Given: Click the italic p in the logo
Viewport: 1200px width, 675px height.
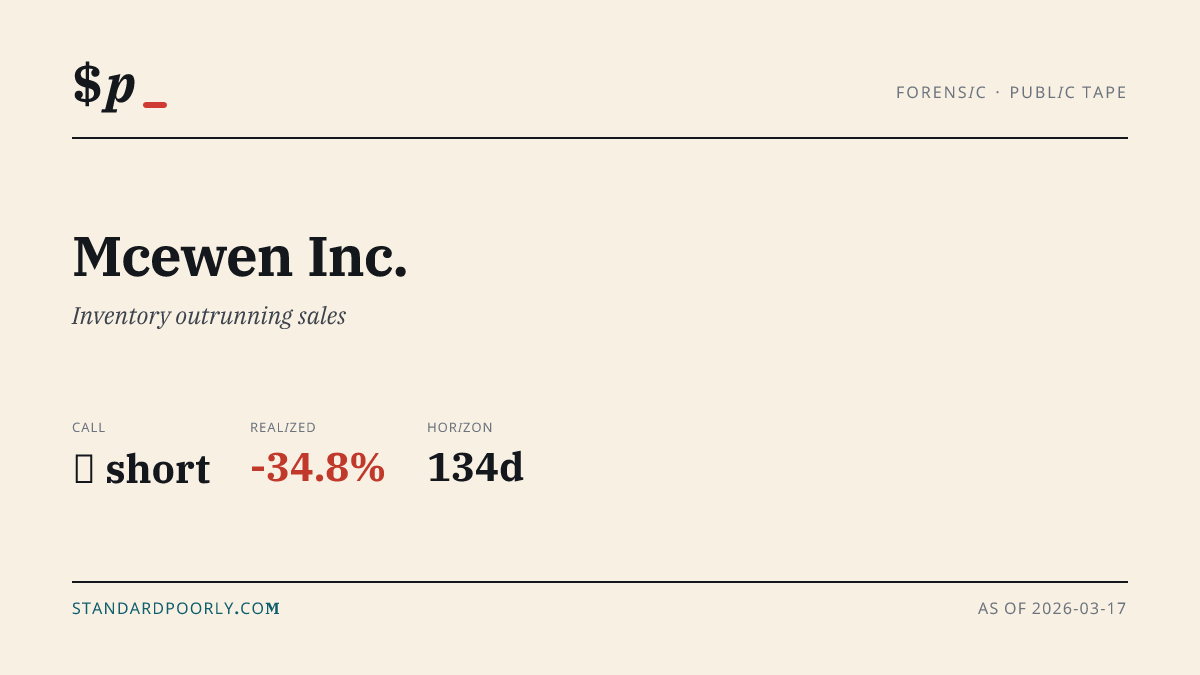Looking at the screenshot, I should (120, 88).
